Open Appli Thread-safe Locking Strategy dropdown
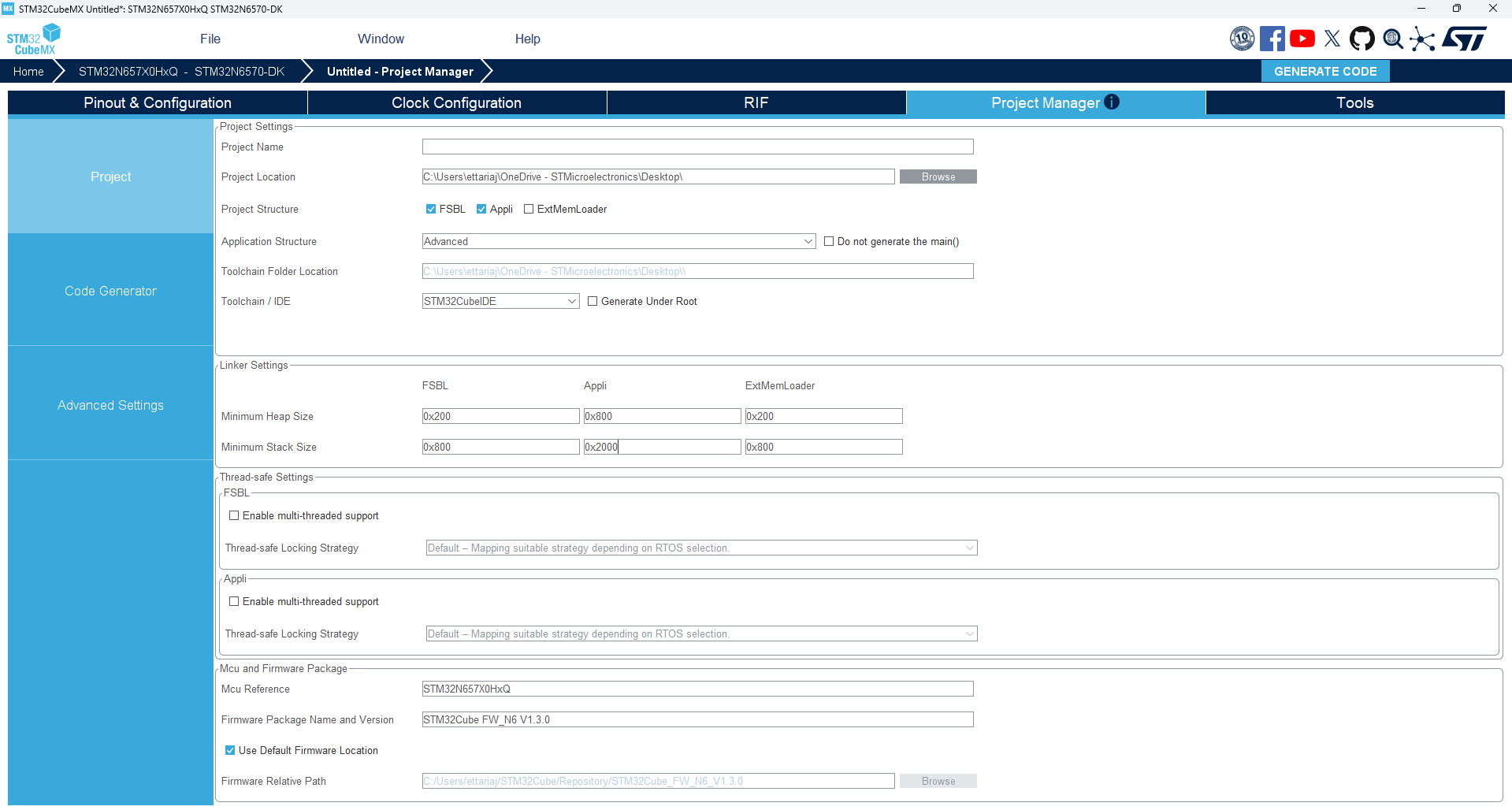The width and height of the screenshot is (1512, 810). pos(701,634)
